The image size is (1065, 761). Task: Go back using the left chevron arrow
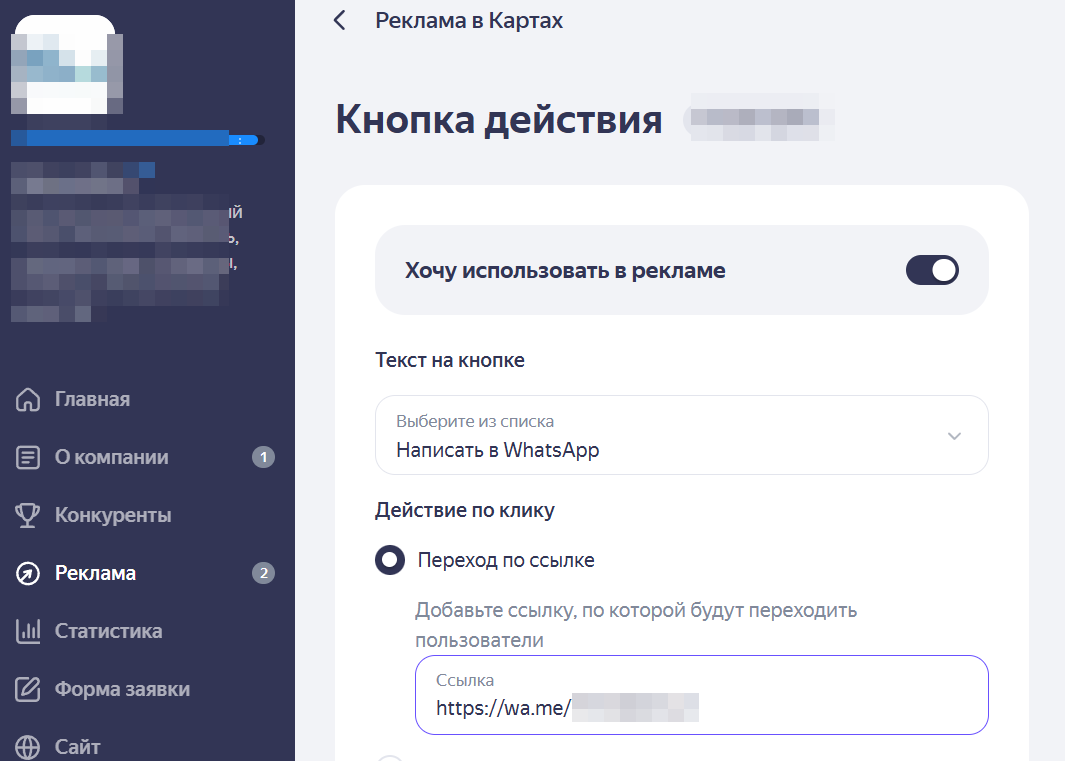[x=340, y=21]
